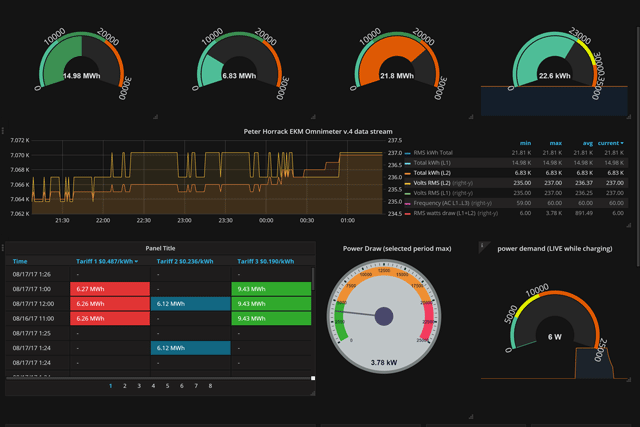Open the Peter Horrack EKM Omnimeter panel title menu
Screen dimensions: 640x427
click(319, 131)
